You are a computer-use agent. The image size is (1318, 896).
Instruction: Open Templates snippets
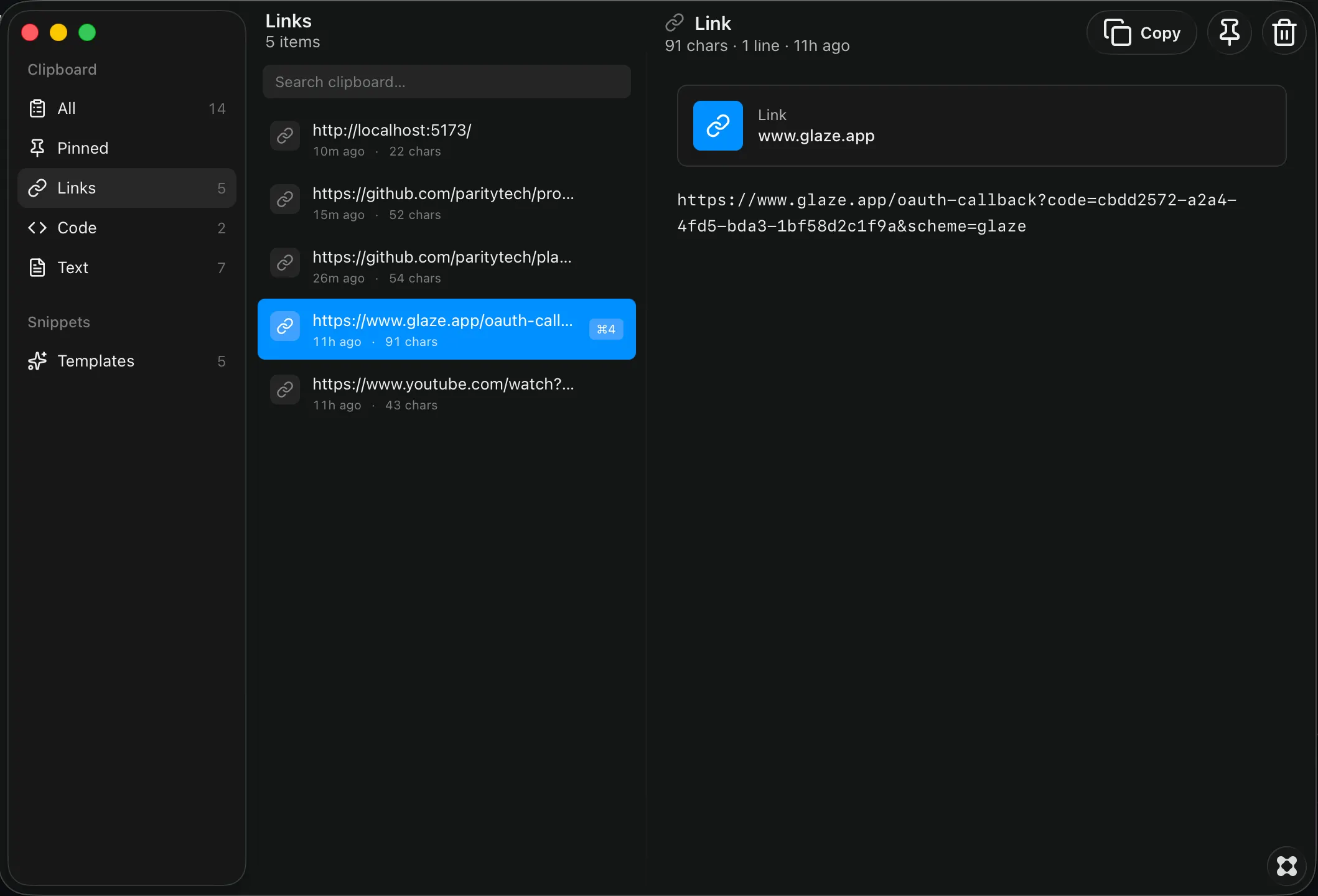click(127, 361)
